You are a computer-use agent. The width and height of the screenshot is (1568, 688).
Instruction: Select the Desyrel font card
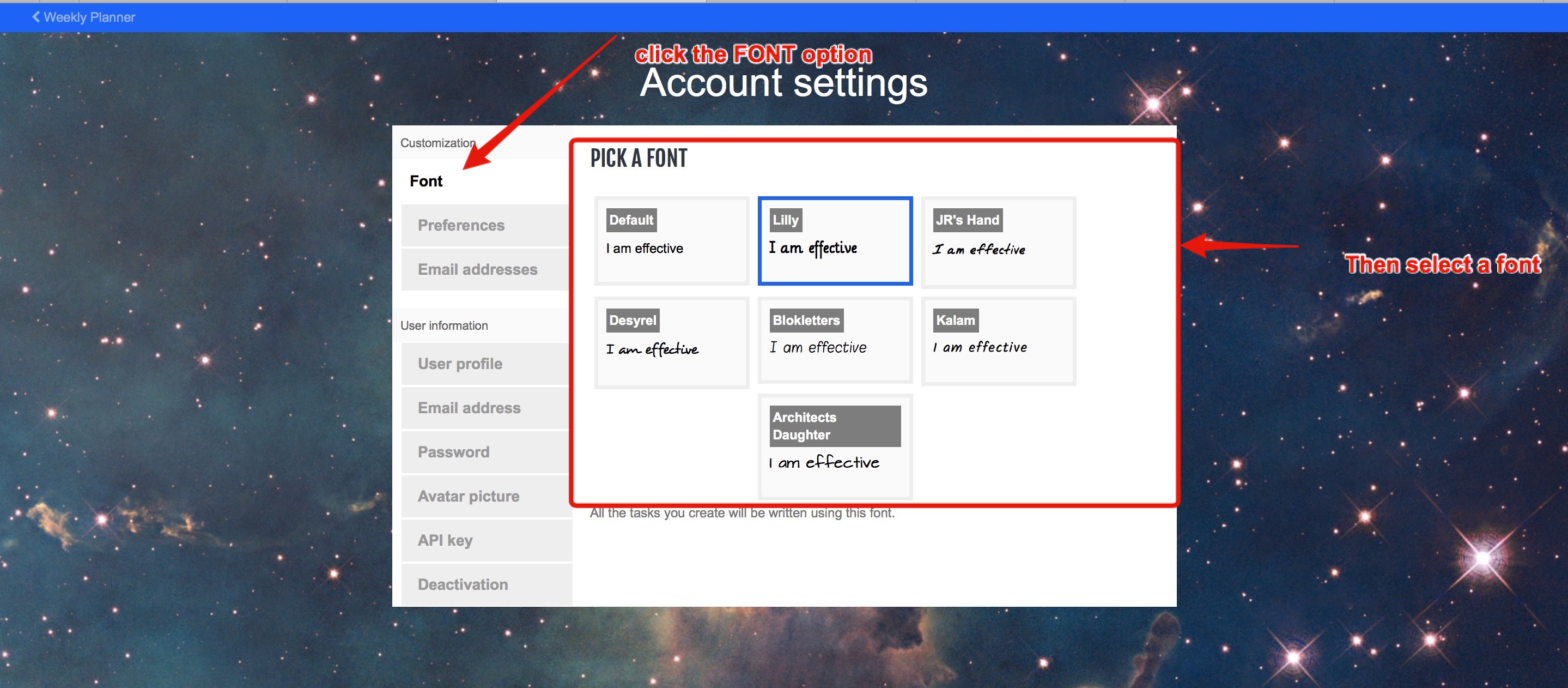pyautogui.click(x=671, y=342)
